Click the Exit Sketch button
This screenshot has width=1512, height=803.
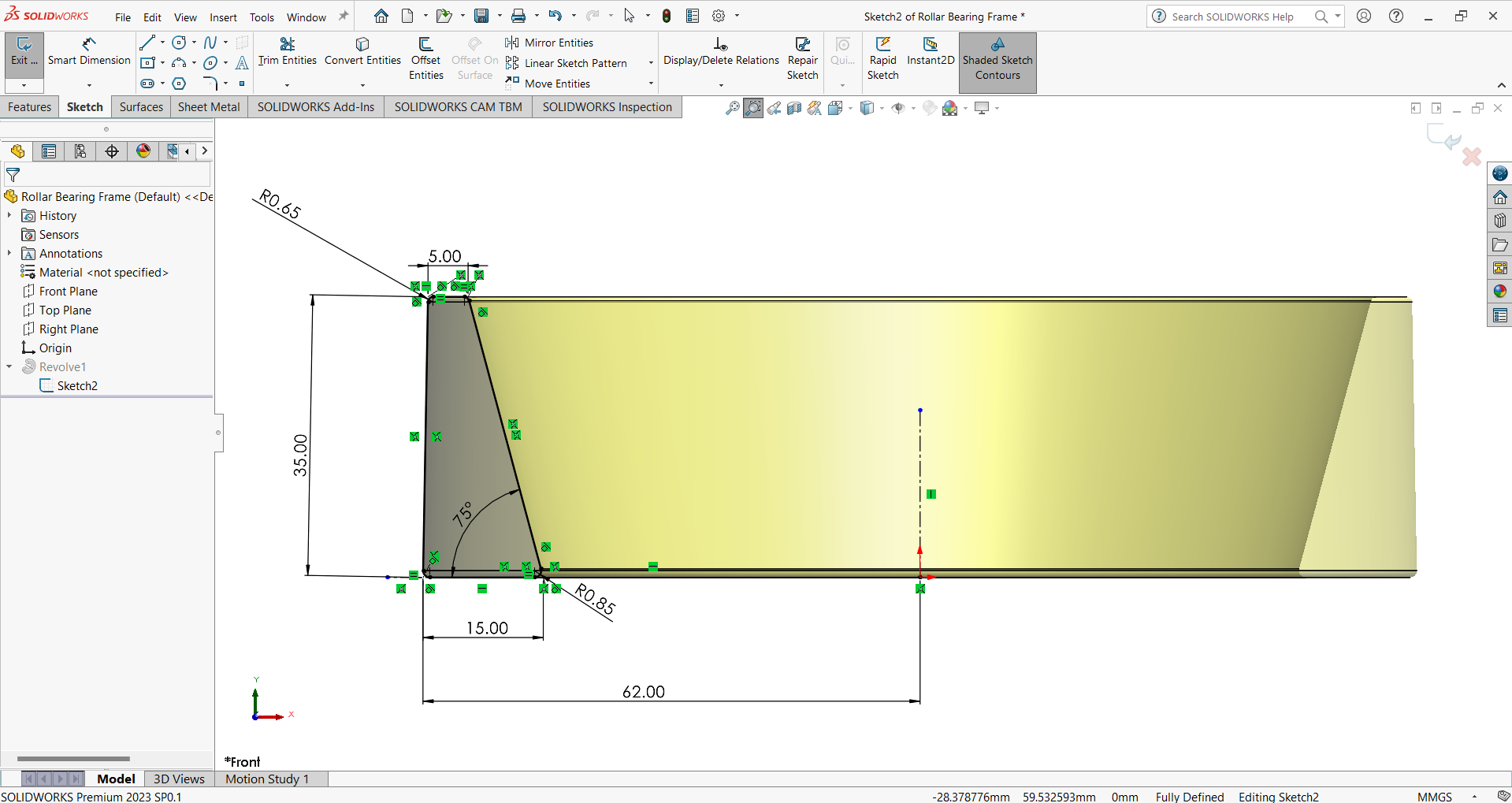click(x=24, y=52)
